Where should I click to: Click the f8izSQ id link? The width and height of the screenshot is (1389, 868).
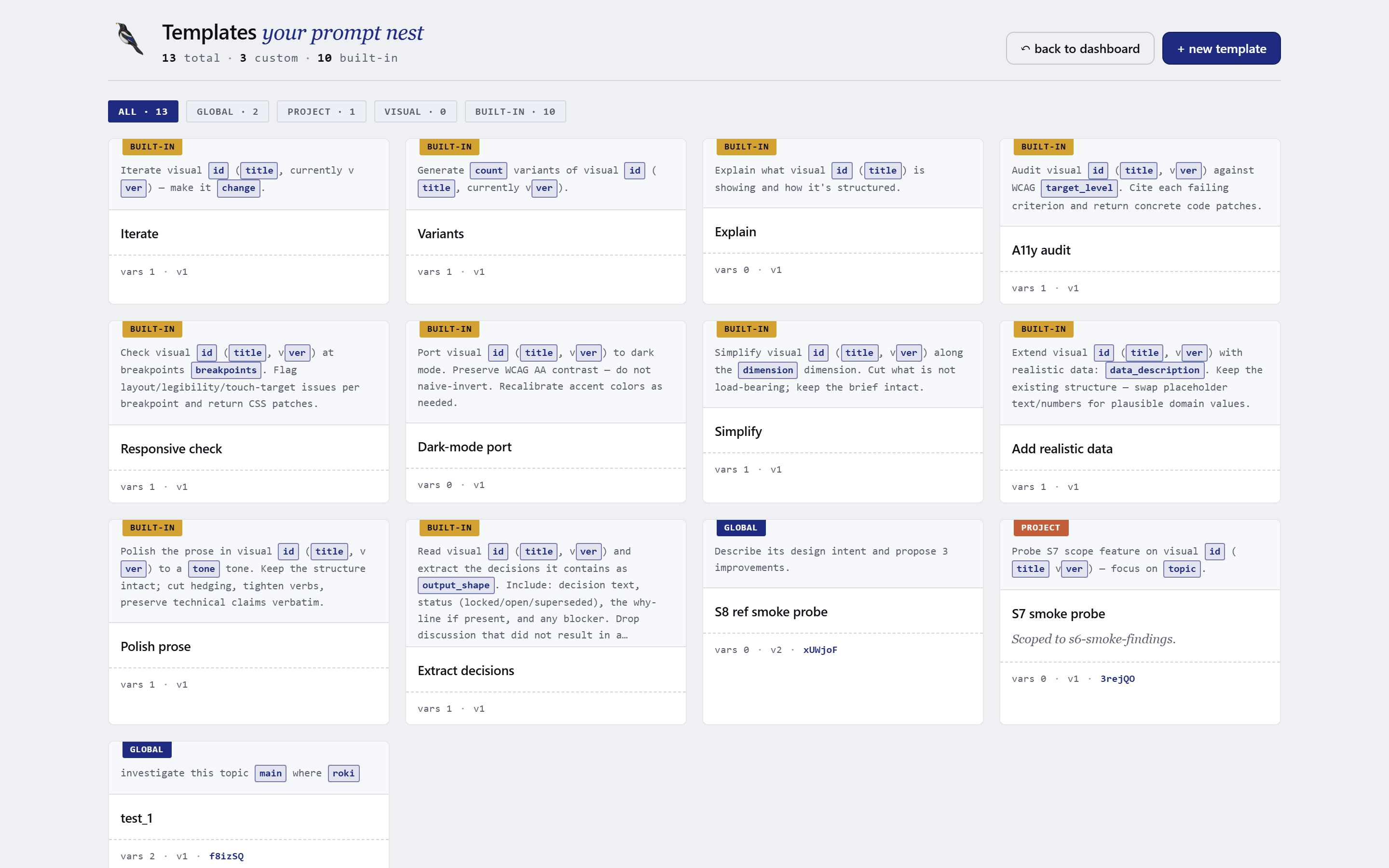[226, 856]
